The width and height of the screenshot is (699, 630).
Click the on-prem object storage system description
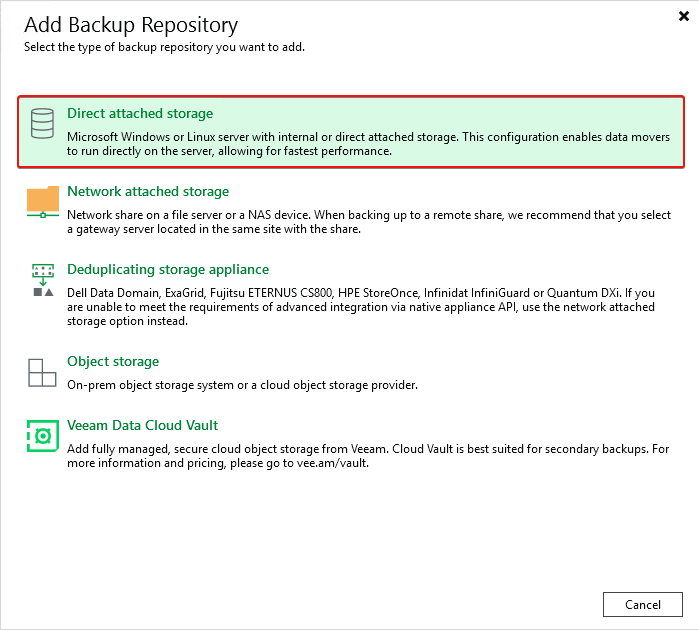coord(242,385)
